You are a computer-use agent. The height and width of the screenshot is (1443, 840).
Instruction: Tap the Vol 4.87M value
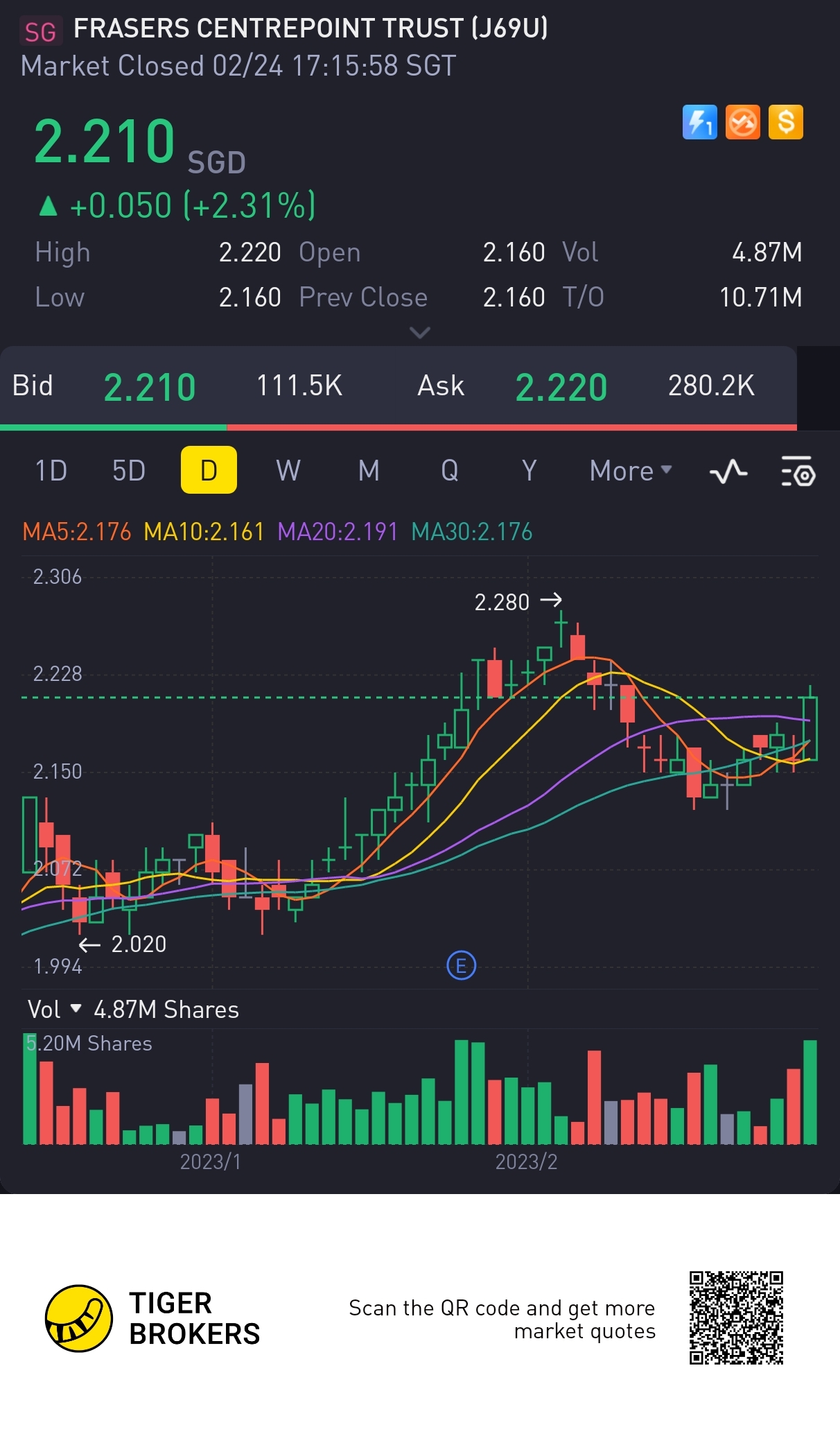tap(767, 252)
